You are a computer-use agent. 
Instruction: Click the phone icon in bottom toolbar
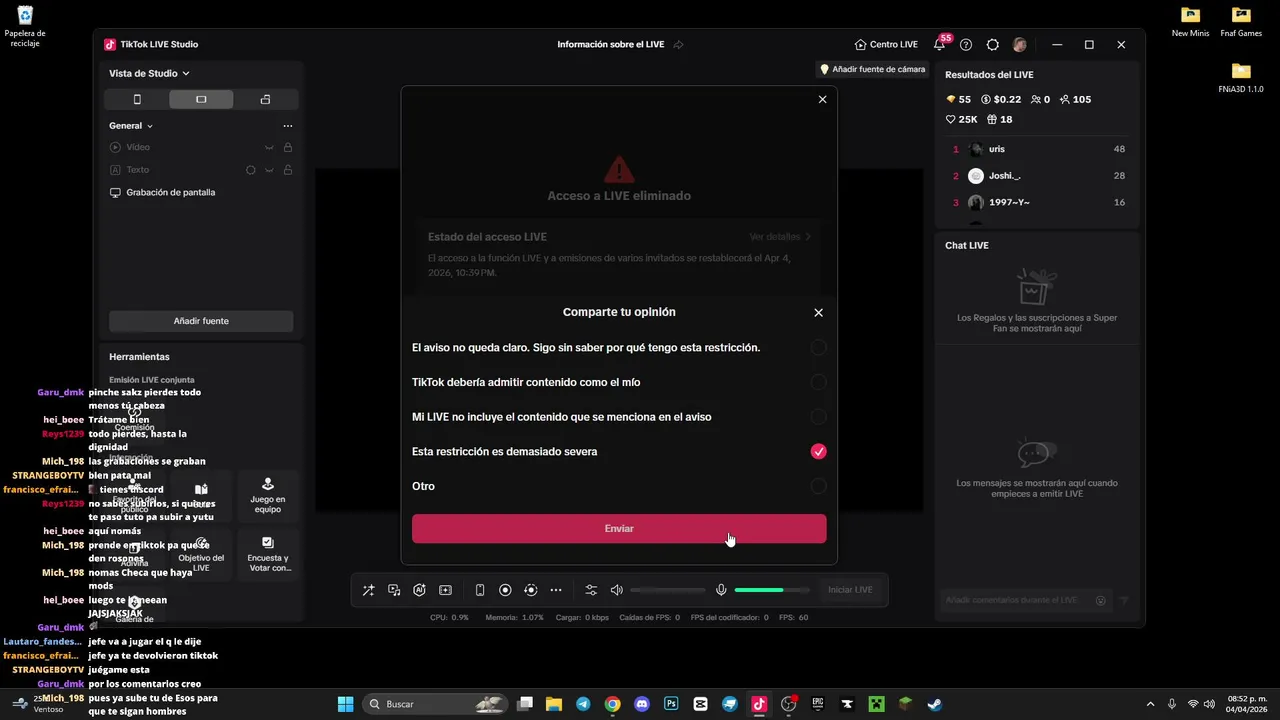[480, 590]
